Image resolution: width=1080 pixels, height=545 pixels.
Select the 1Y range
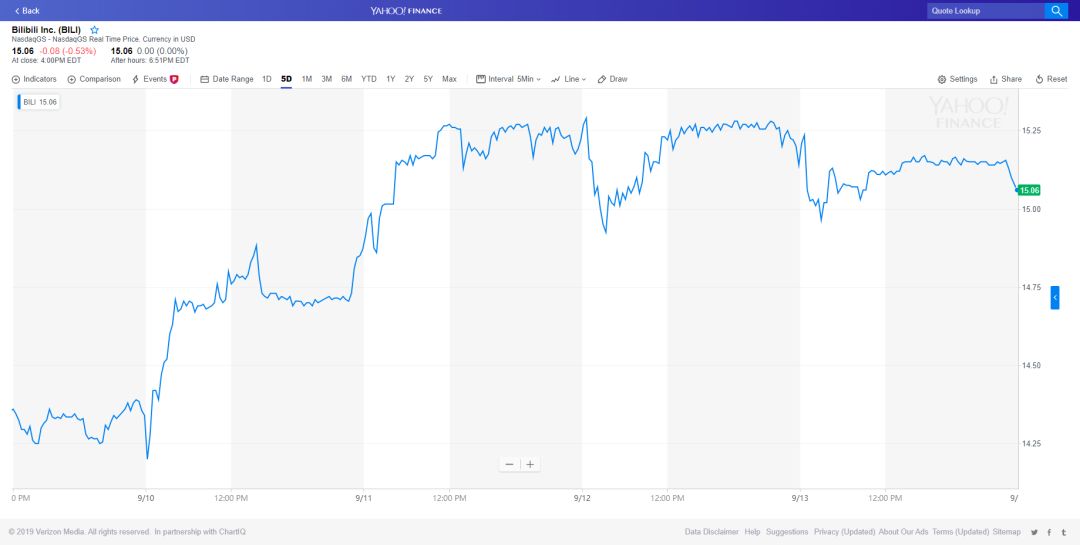coord(391,79)
